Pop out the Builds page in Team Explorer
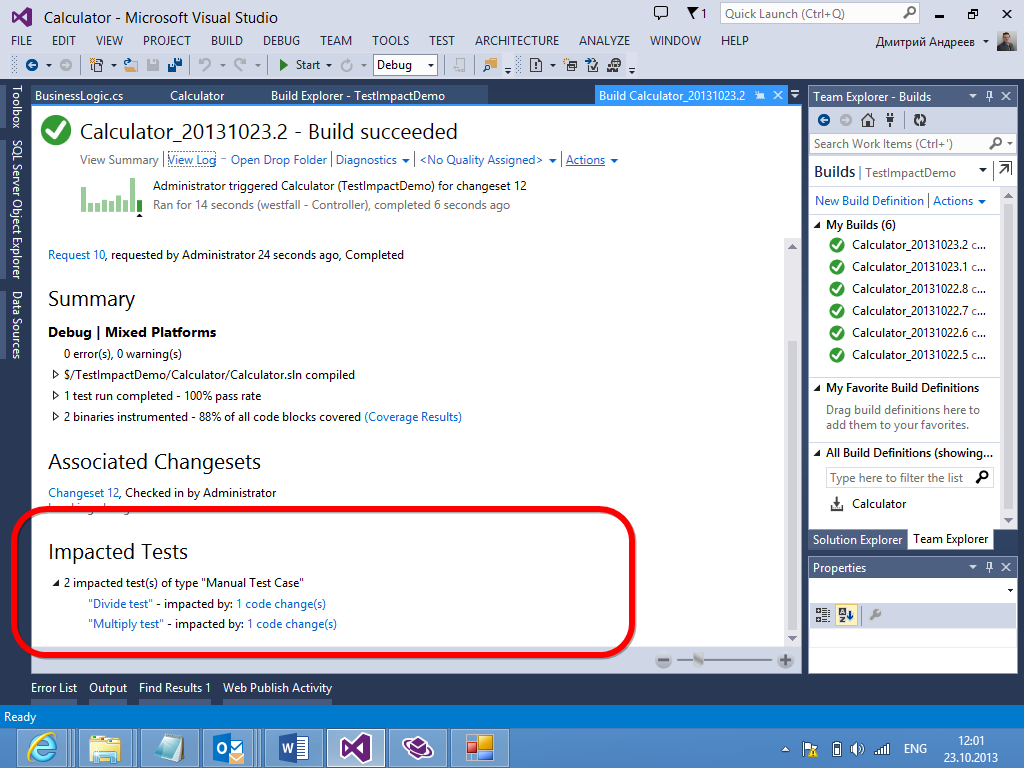1024x768 pixels. [x=1006, y=169]
